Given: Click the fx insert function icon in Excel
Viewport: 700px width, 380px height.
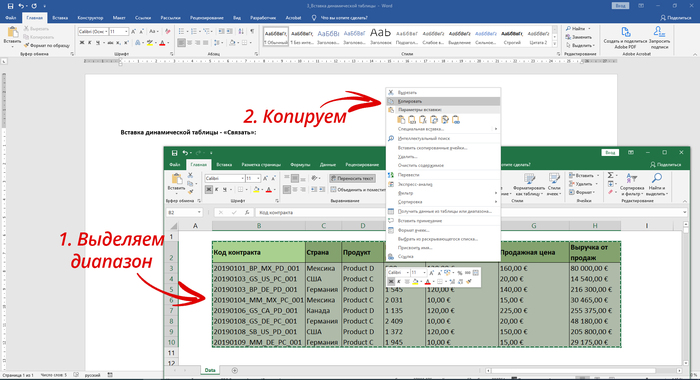Looking at the screenshot, I should pos(247,213).
